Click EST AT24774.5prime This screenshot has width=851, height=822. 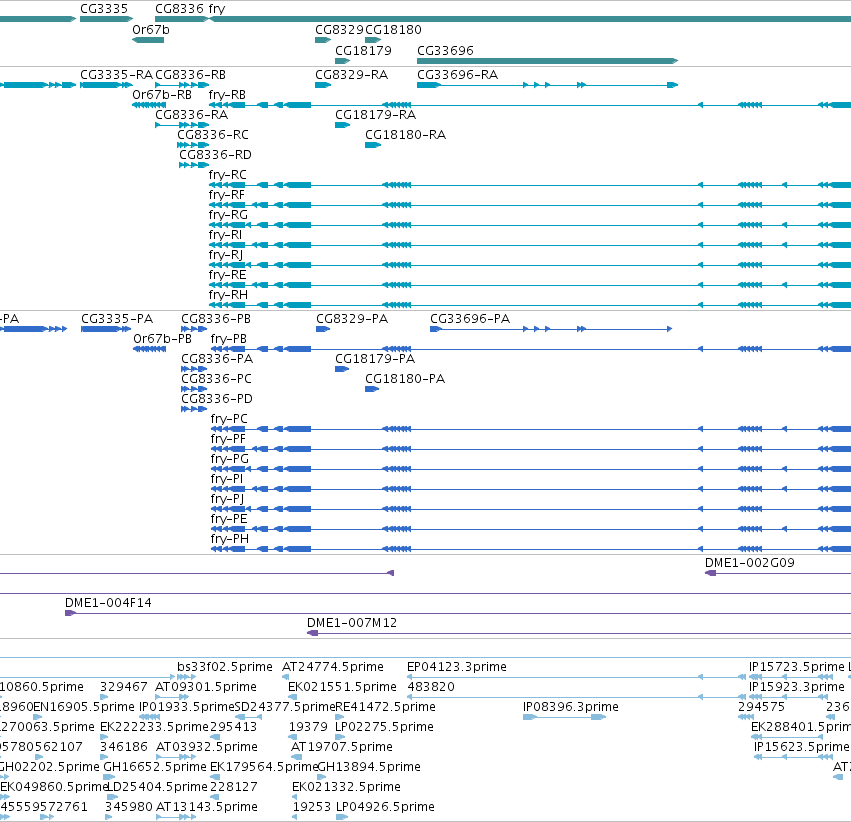[333, 667]
